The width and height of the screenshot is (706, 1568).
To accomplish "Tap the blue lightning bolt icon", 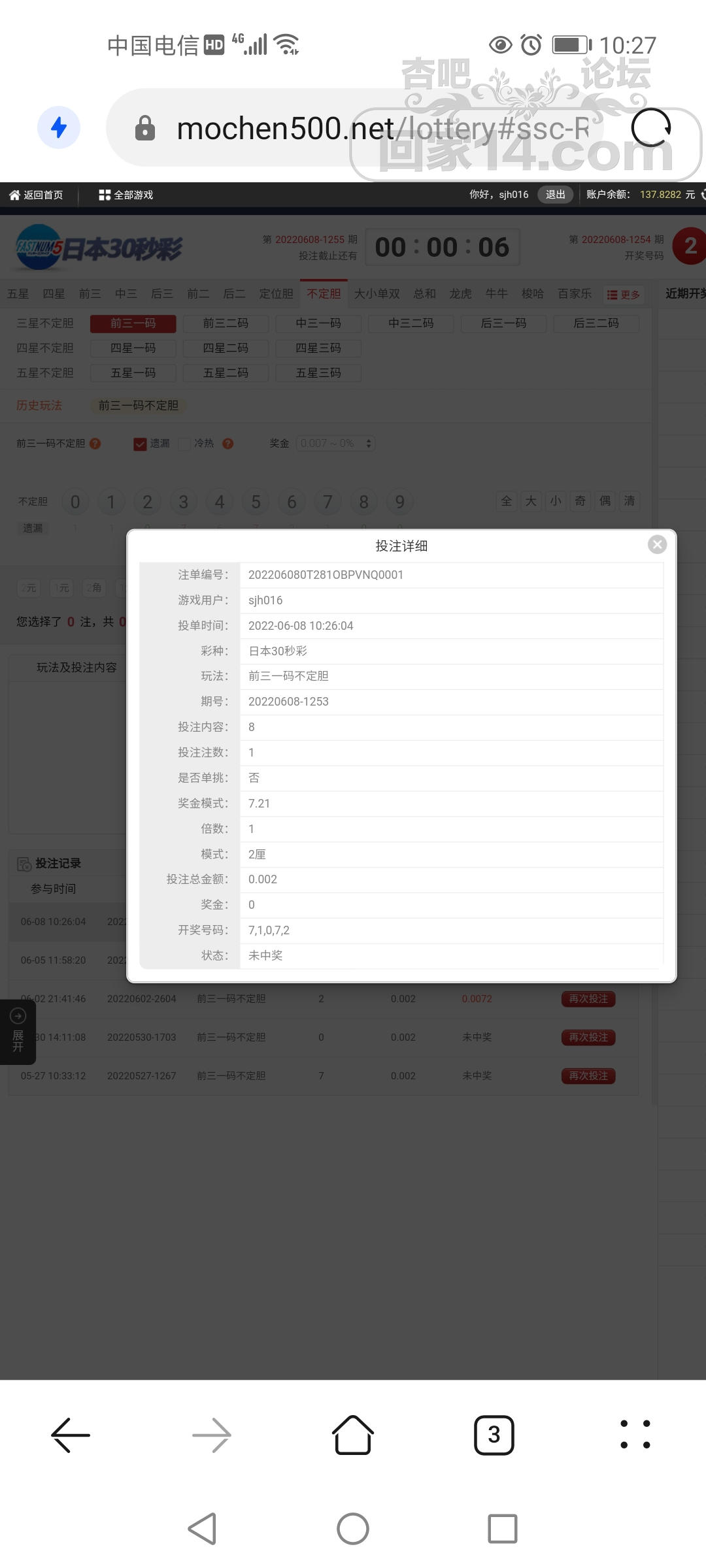I will (x=59, y=127).
